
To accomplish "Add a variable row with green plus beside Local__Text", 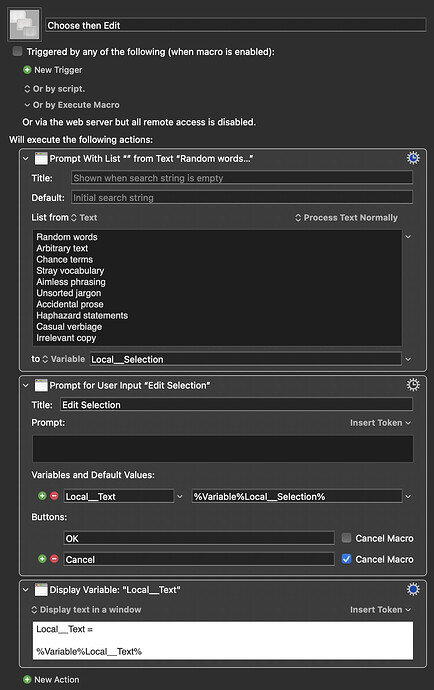I will click(42, 496).
